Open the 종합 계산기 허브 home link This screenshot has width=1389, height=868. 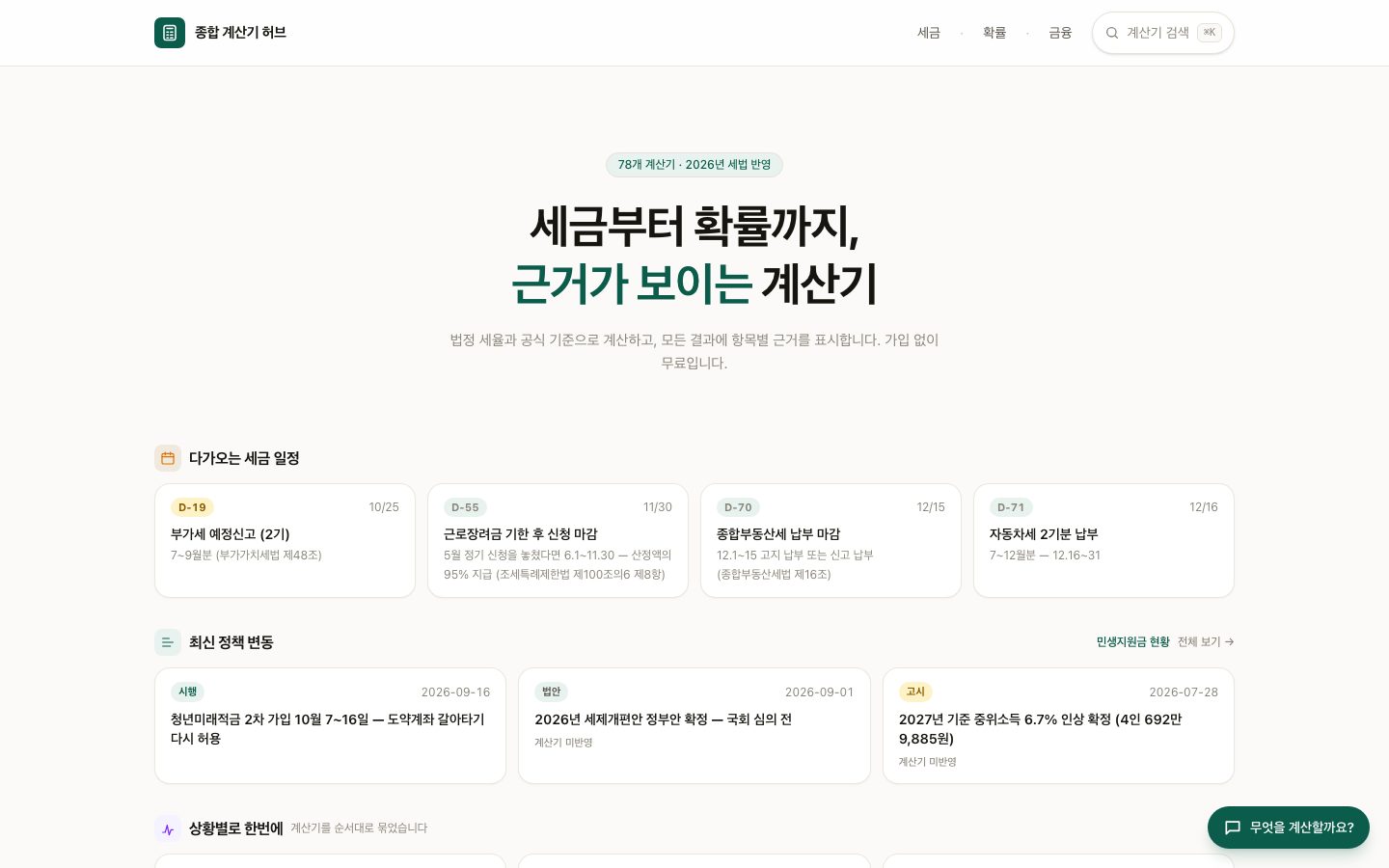pos(220,33)
